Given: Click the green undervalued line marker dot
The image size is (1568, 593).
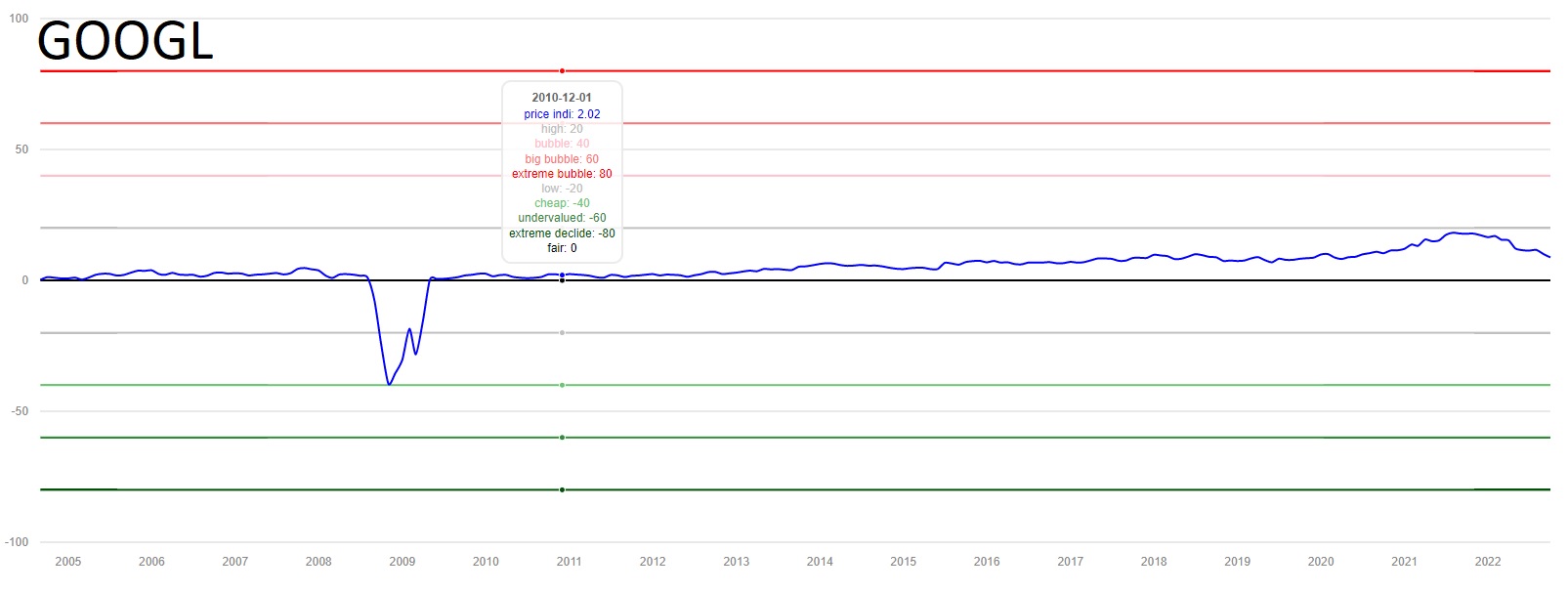Looking at the screenshot, I should 562,438.
